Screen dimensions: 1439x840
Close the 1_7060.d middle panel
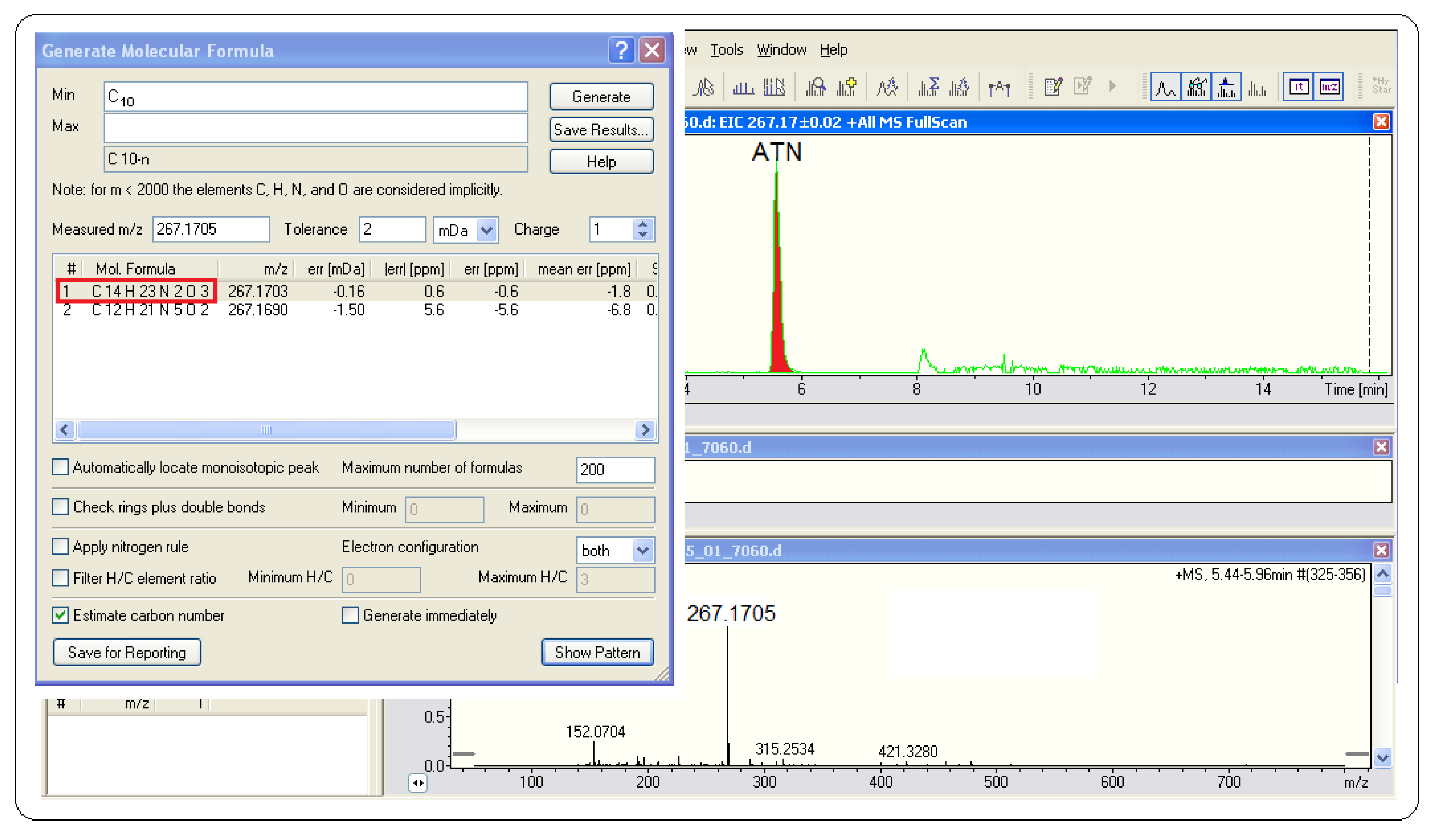[1381, 447]
